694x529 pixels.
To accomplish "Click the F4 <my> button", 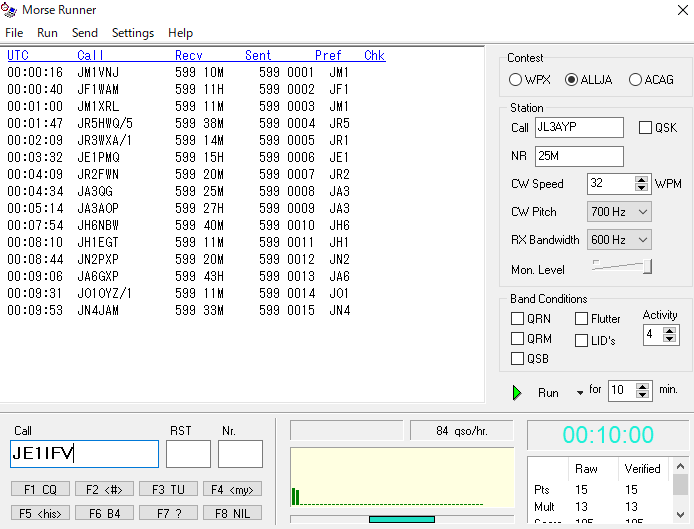I will (x=232, y=489).
